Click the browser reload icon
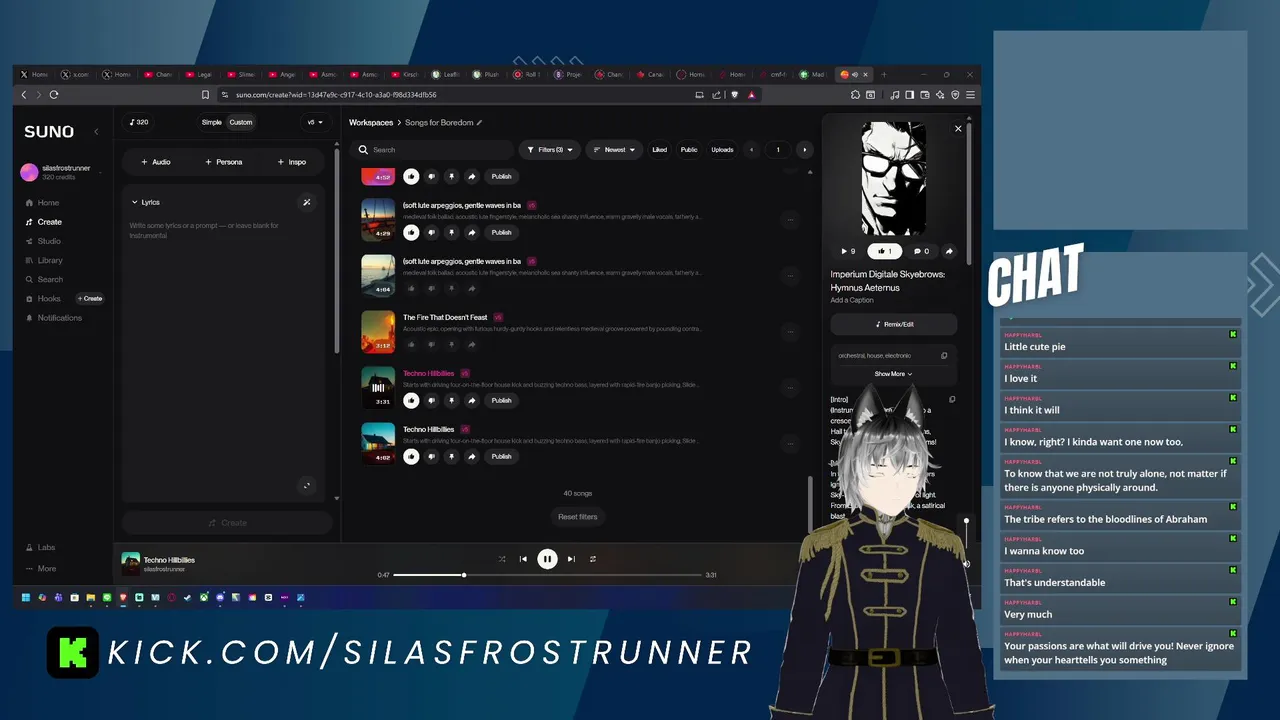Screen dimensions: 1280x720 coord(54,95)
